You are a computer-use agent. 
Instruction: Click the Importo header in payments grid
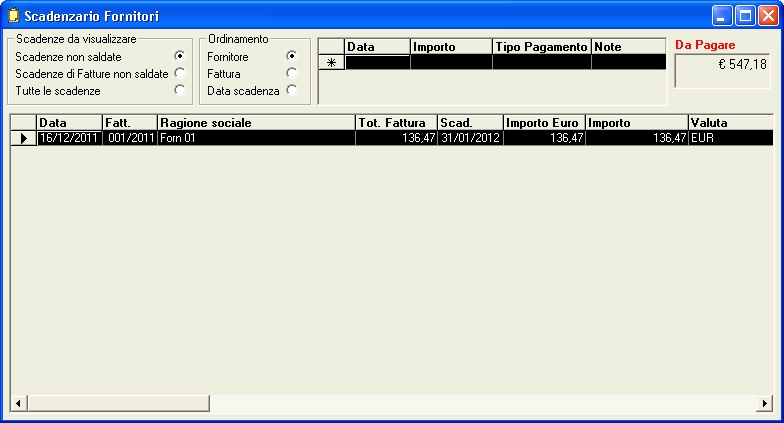(x=452, y=47)
